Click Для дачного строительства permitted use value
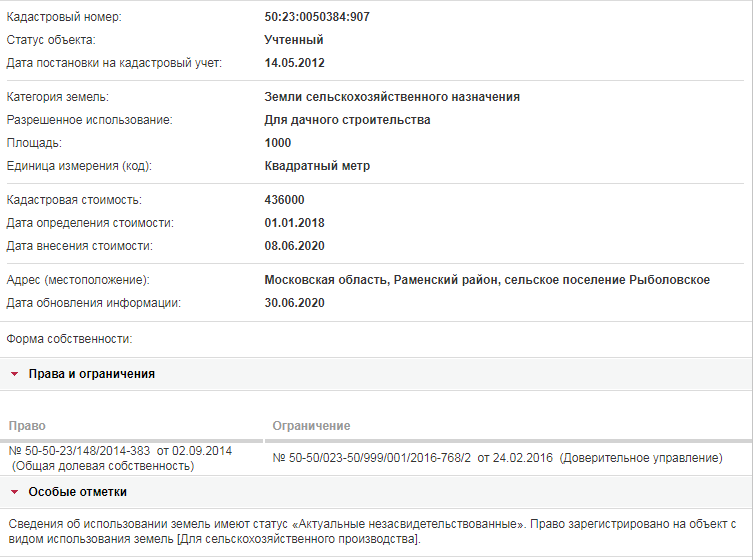The width and height of the screenshot is (753, 560). pos(347,120)
